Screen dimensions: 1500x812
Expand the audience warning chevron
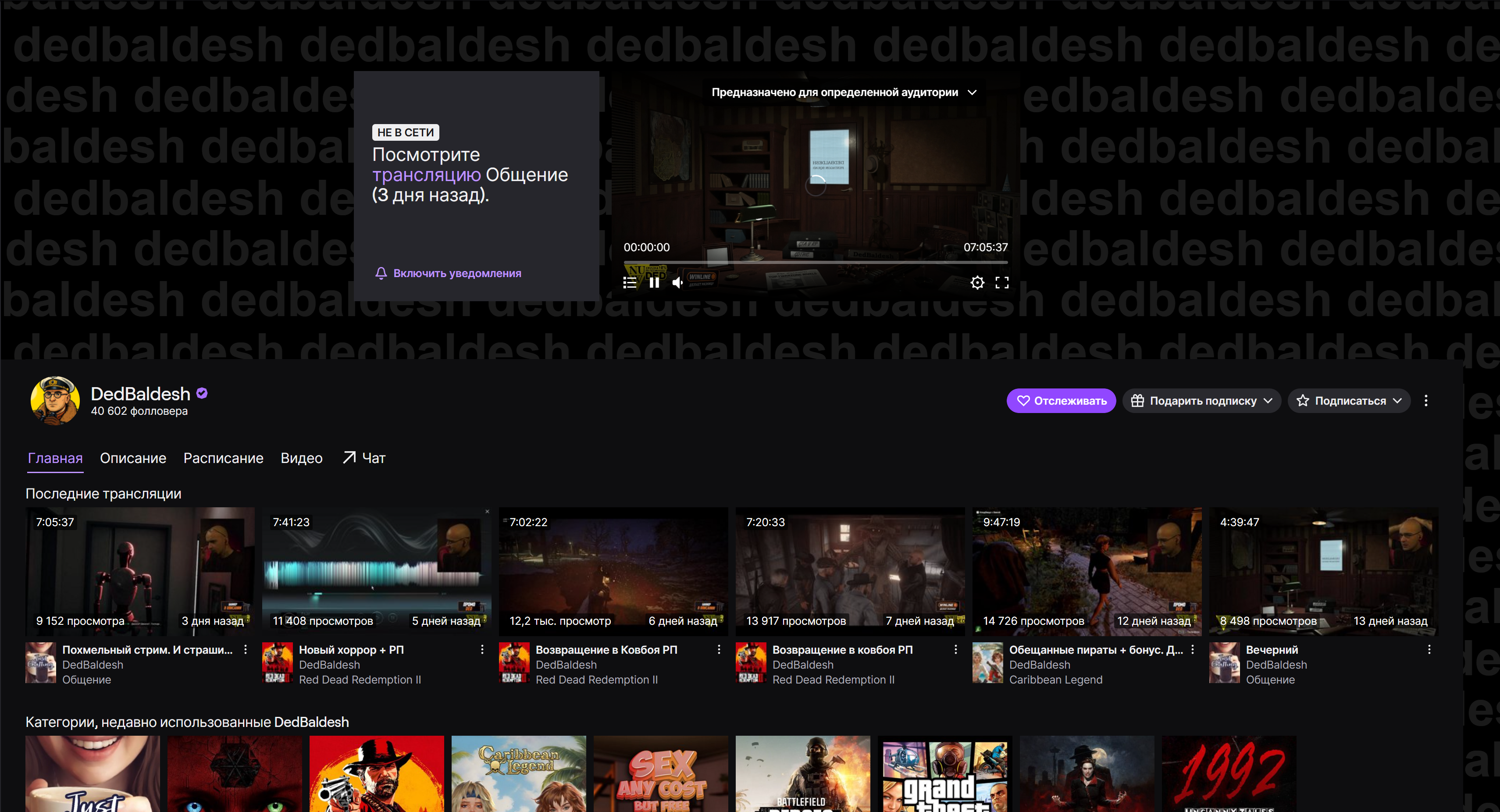pyautogui.click(x=972, y=93)
